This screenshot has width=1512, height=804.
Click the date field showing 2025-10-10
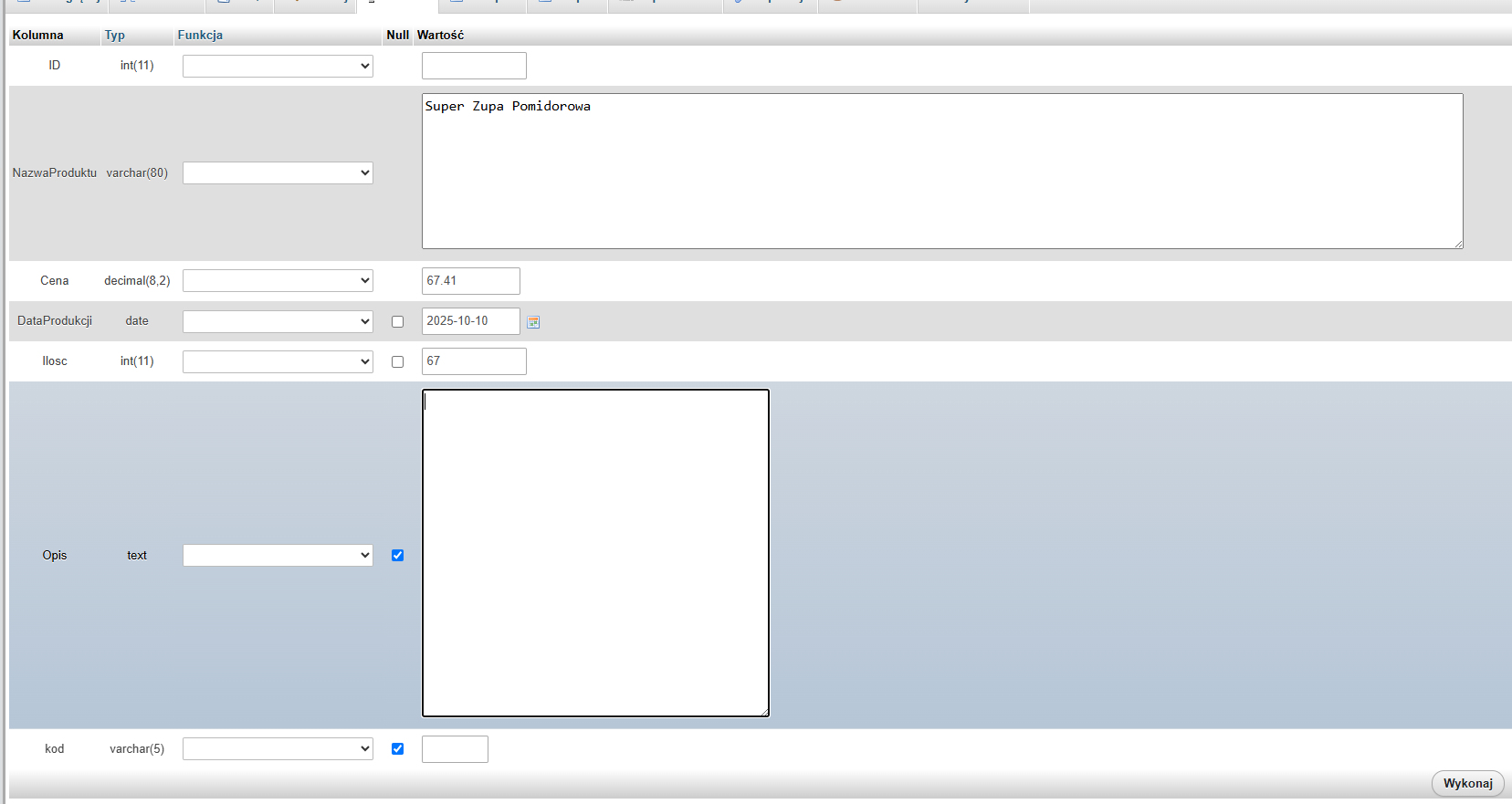coord(470,321)
